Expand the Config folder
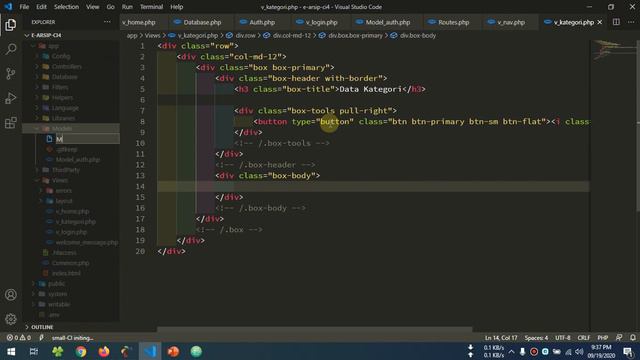The width and height of the screenshot is (640, 360). (71, 56)
